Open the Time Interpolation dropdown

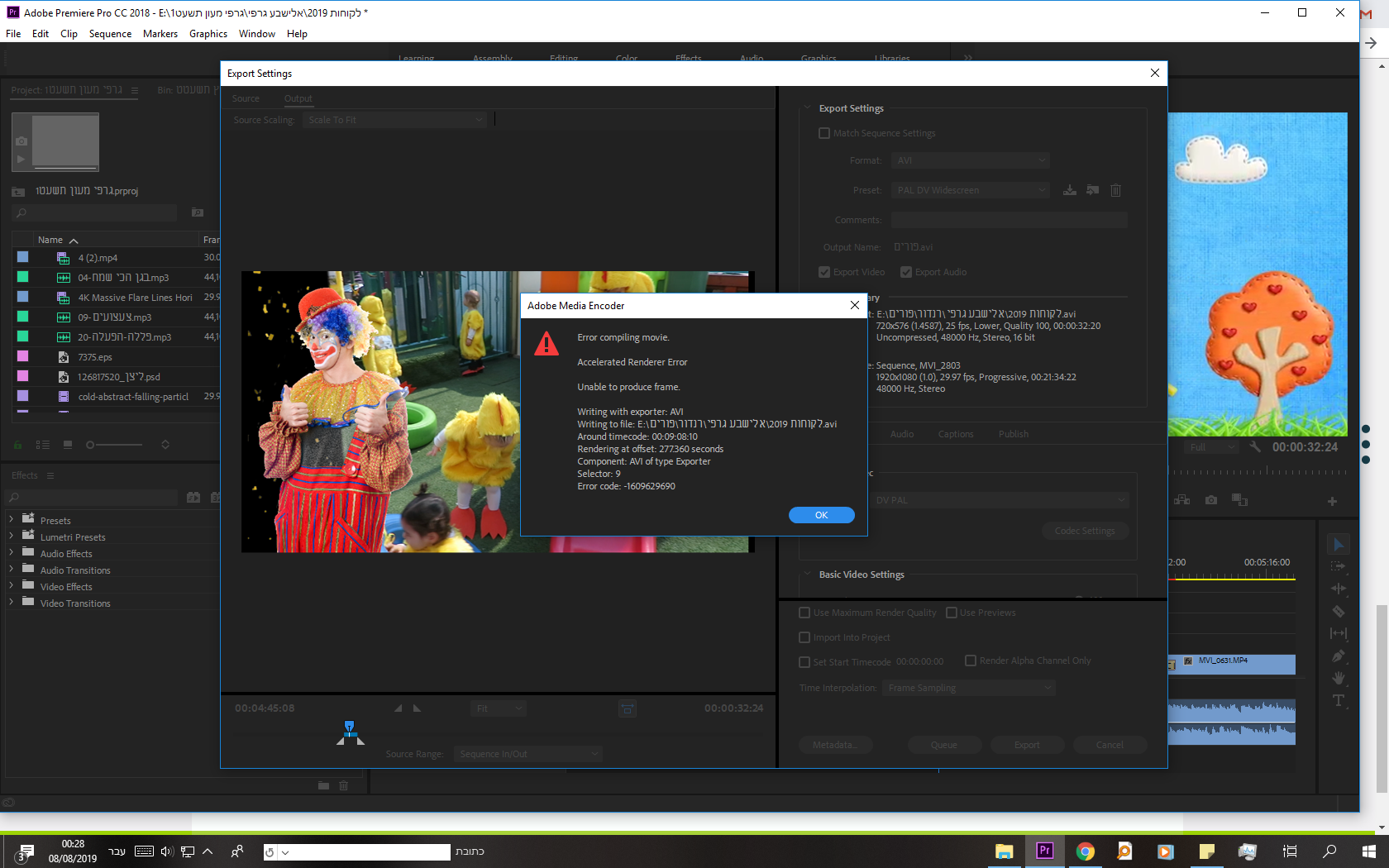click(969, 688)
